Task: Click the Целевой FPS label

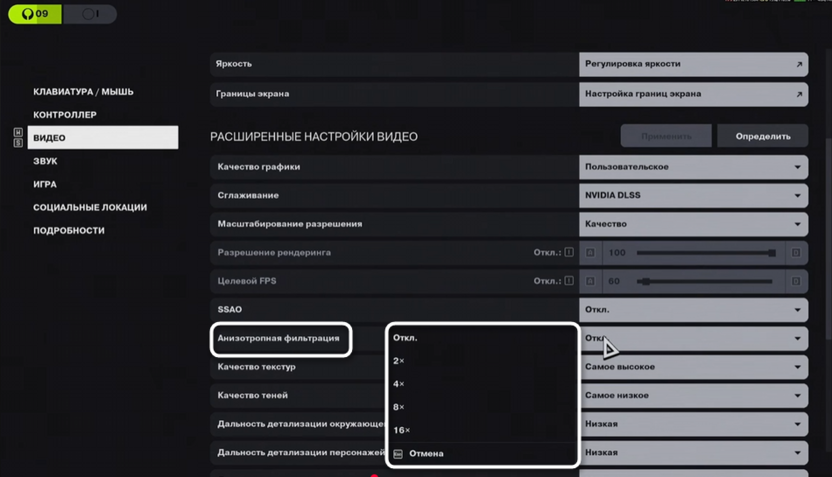Action: click(247, 281)
